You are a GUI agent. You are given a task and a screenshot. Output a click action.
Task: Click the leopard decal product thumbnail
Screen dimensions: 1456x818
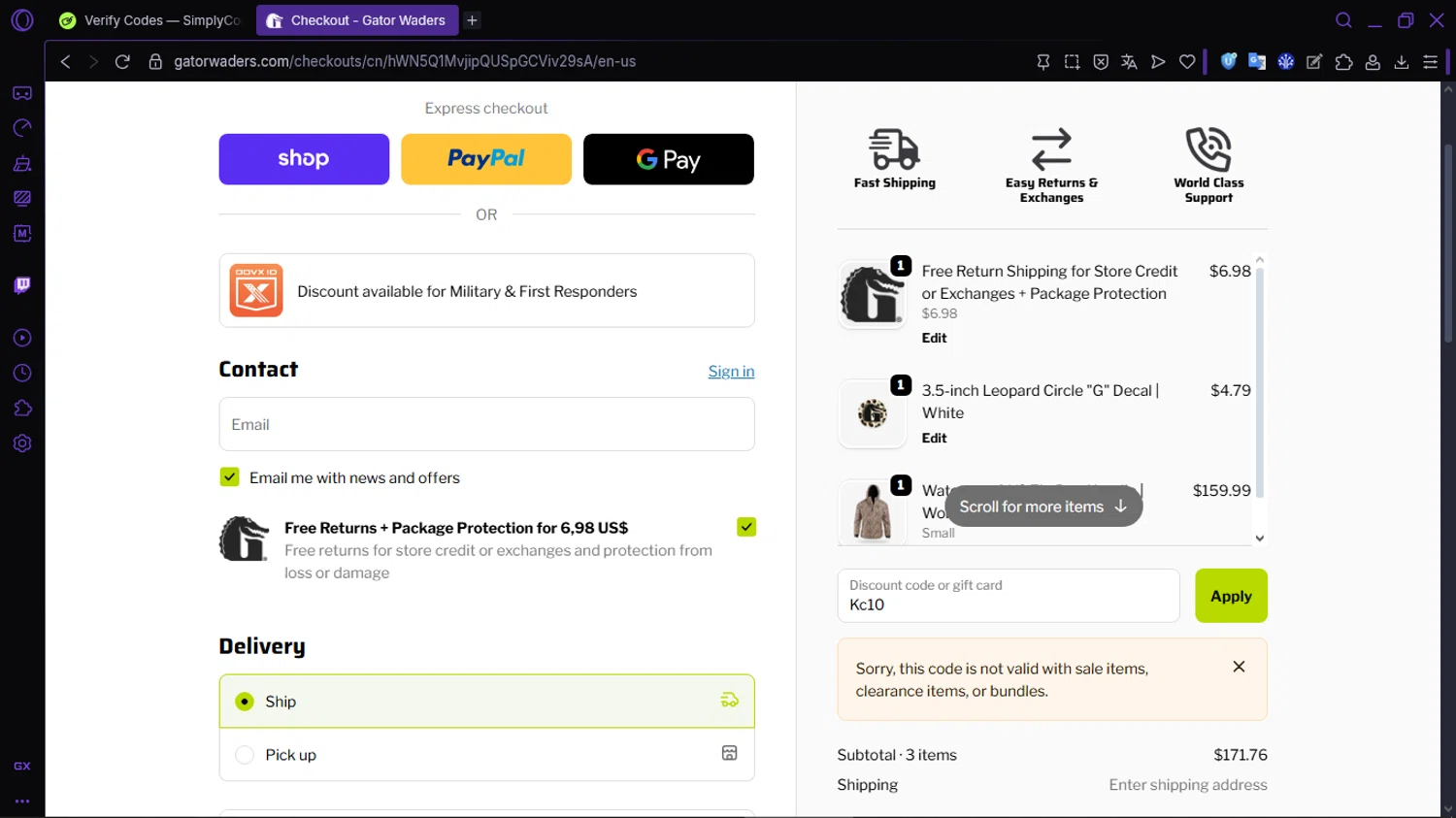pyautogui.click(x=872, y=413)
